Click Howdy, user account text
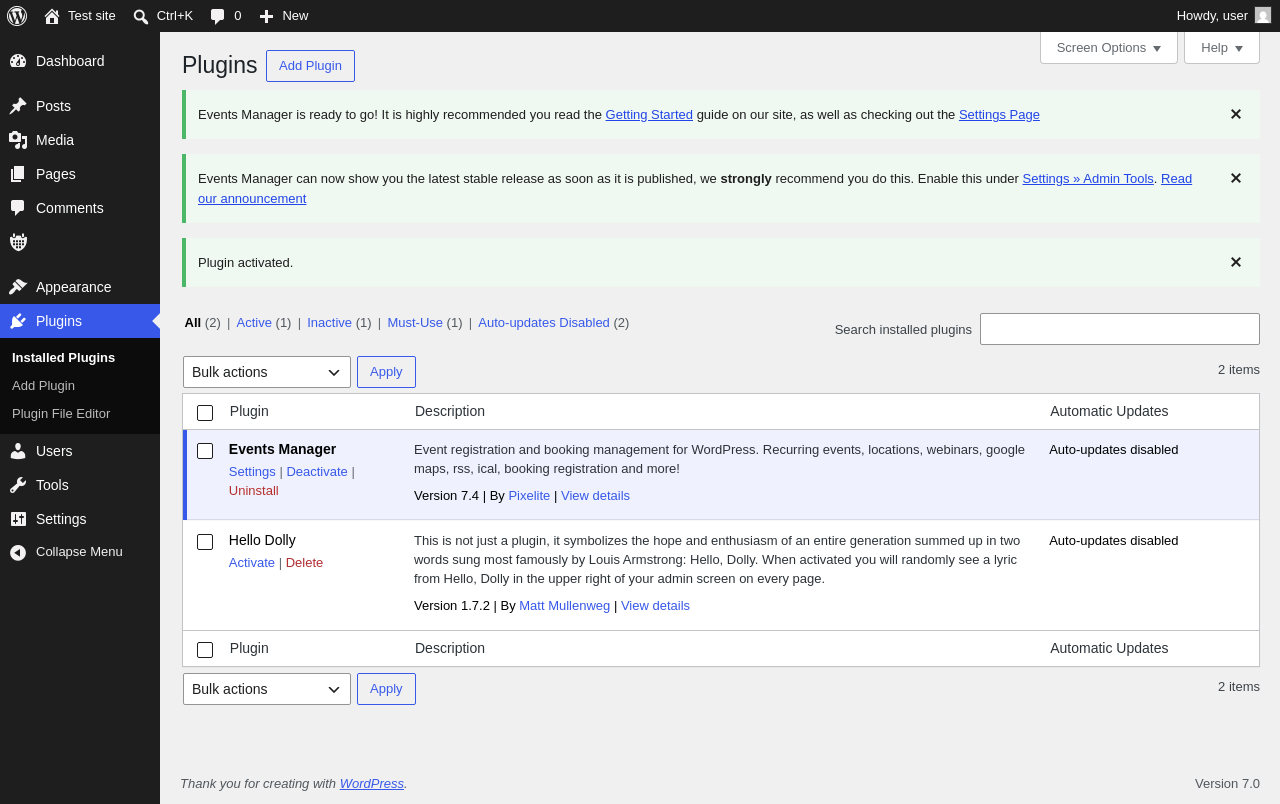Image resolution: width=1280 pixels, height=804 pixels. [x=1212, y=16]
